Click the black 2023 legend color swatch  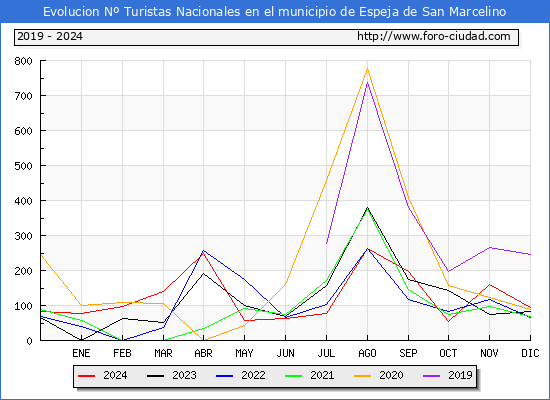pos(155,376)
